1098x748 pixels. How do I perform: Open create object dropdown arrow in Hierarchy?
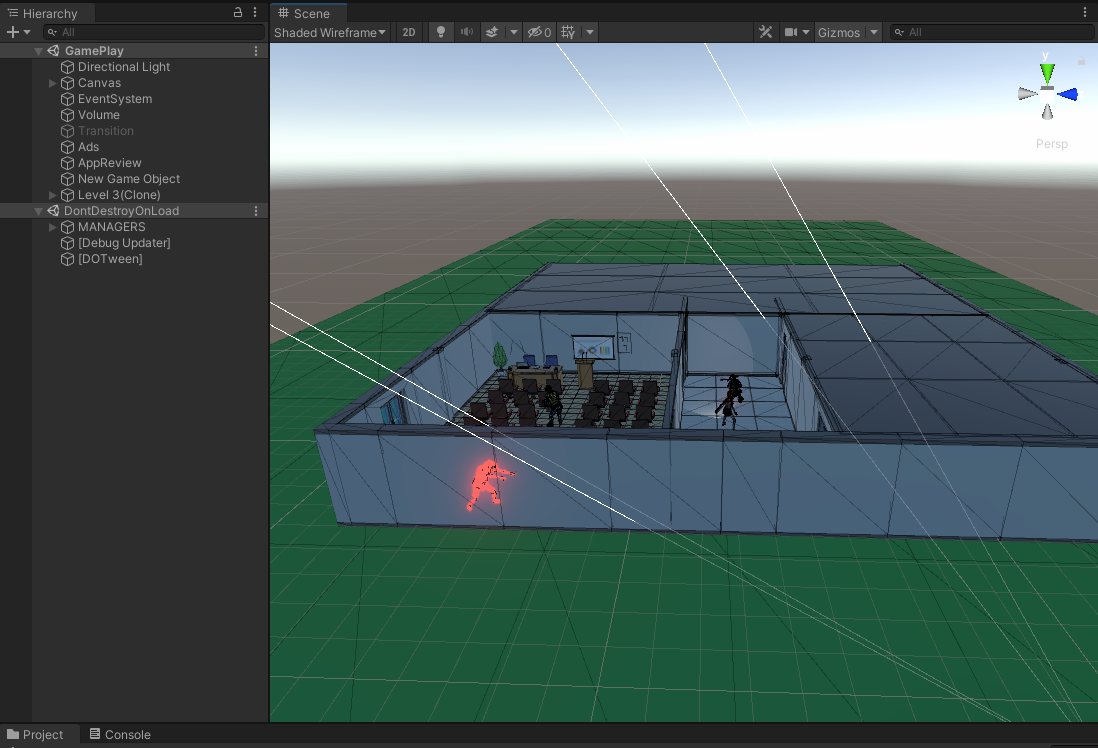(27, 32)
